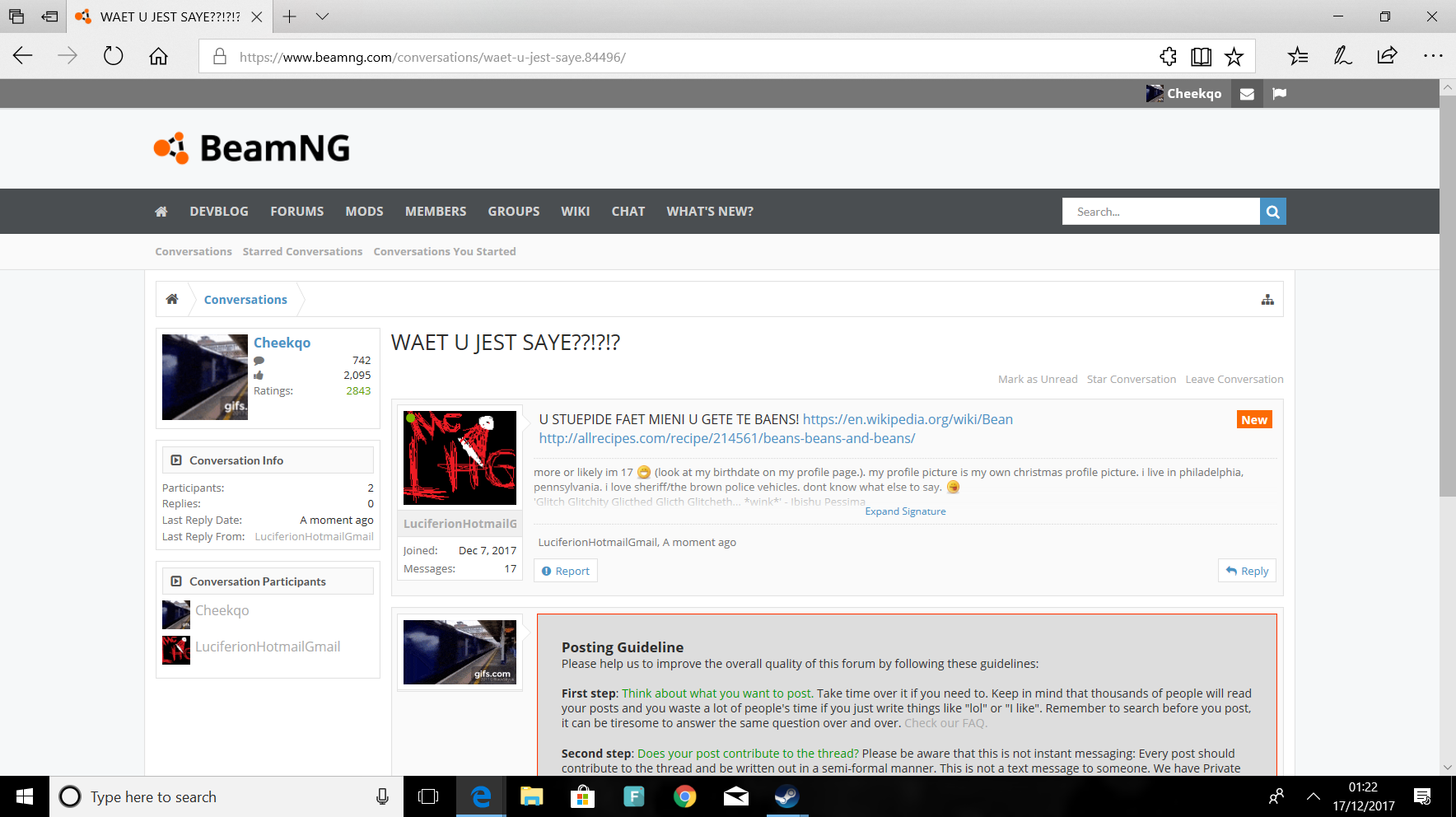Click the browser address bar URL
The height and width of the screenshot is (817, 1456).
[x=432, y=57]
